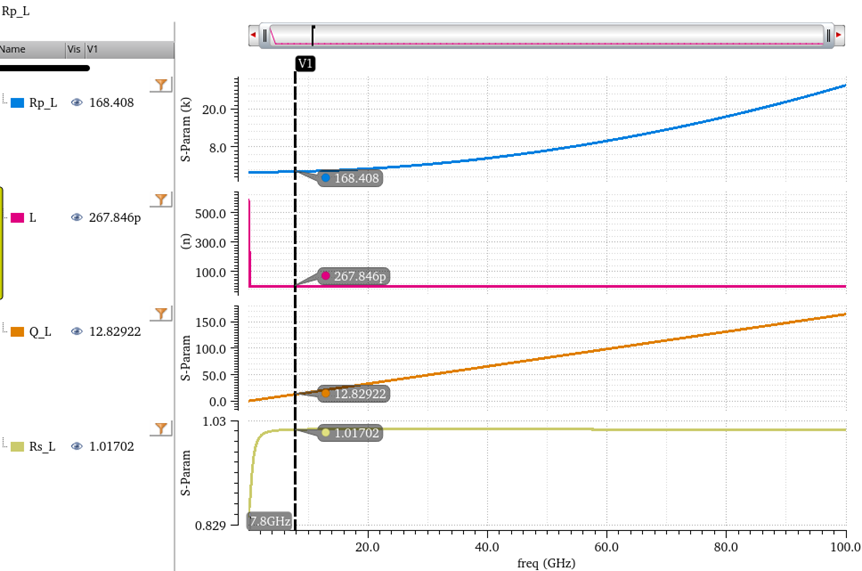Viewport: 862px width, 571px height.
Task: Hide the Rs_L trace using eye icon
Action: (x=77, y=447)
